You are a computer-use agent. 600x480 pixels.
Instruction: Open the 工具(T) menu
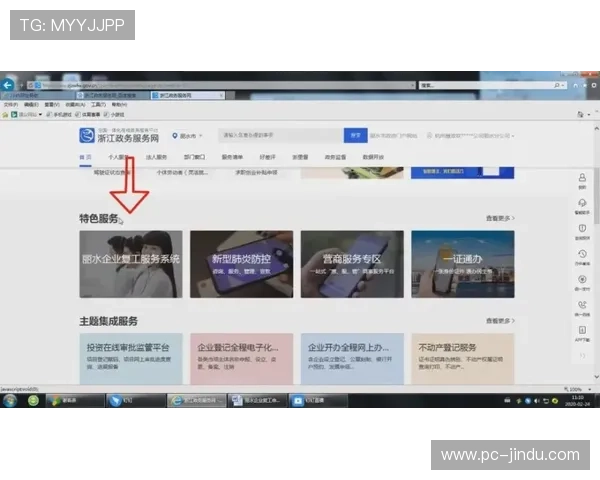[98, 104]
